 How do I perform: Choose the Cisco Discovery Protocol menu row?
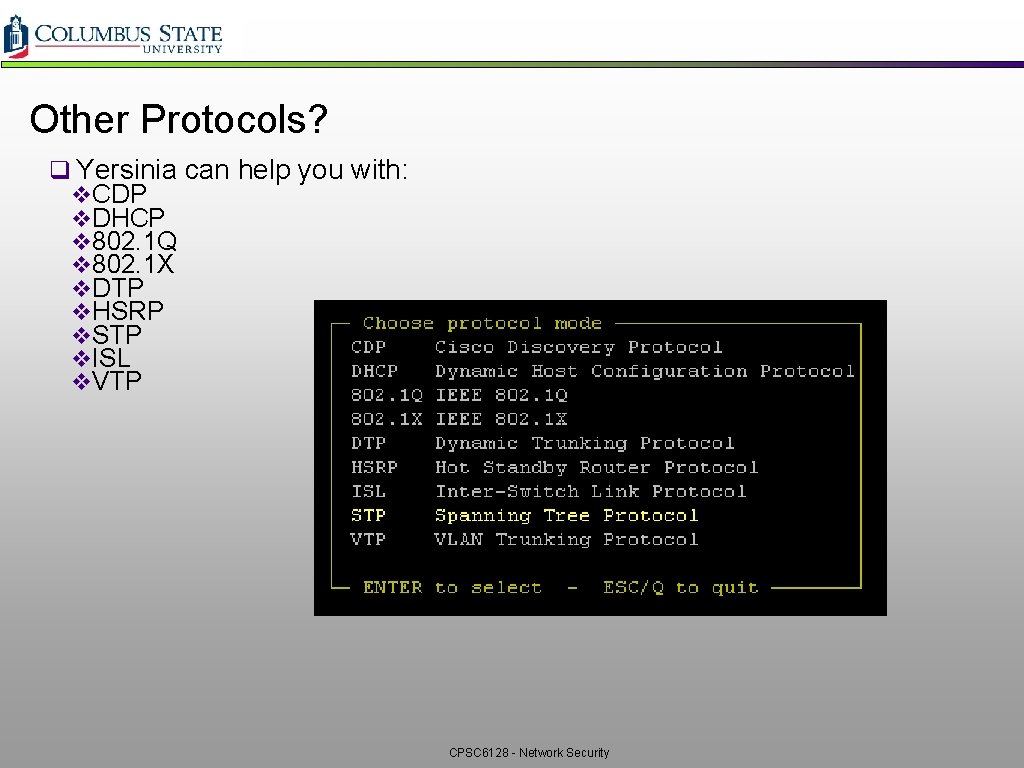pyautogui.click(x=536, y=347)
